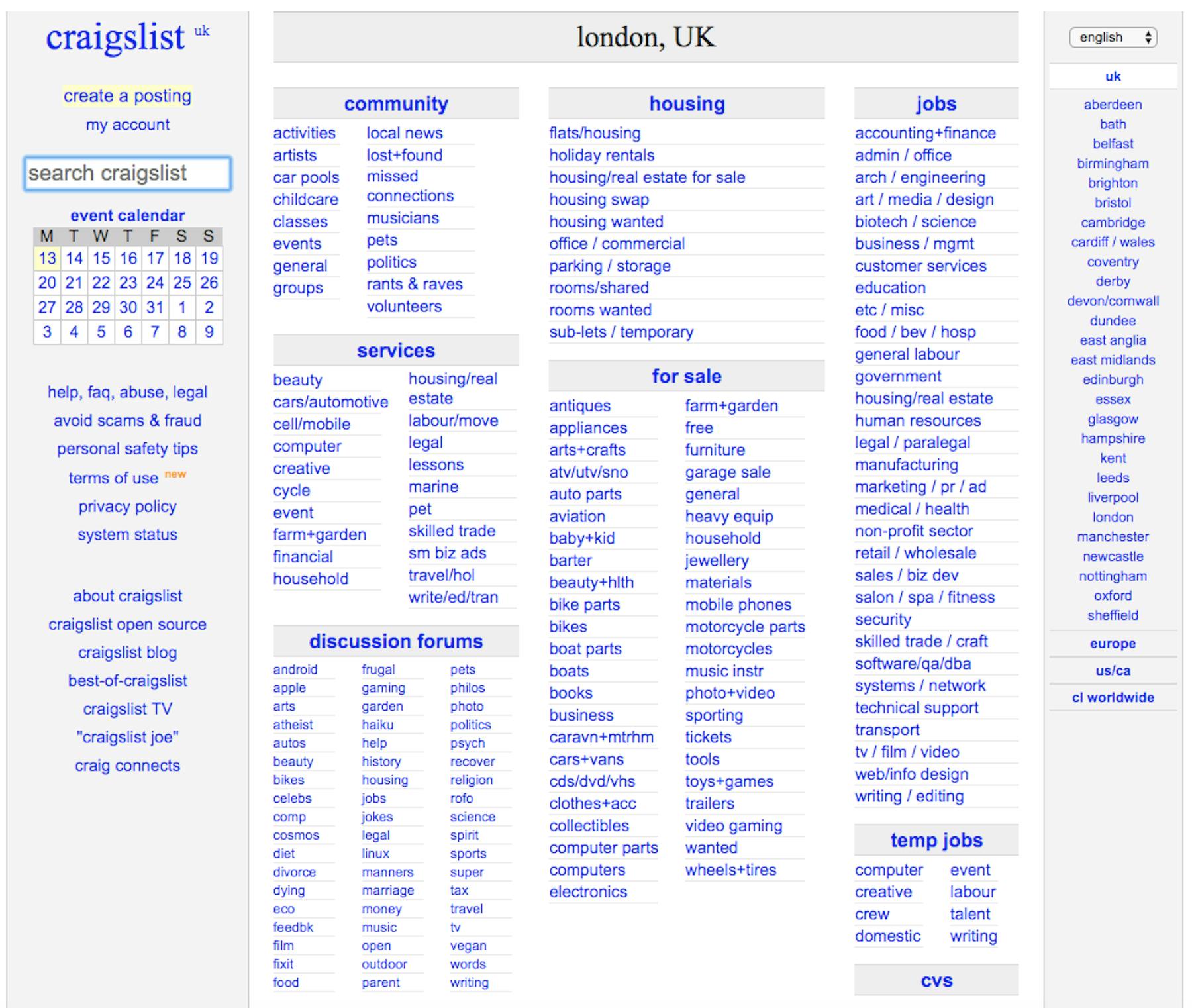Select day 25 in event calendar
Image resolution: width=1192 pixels, height=1008 pixels.
tap(182, 283)
